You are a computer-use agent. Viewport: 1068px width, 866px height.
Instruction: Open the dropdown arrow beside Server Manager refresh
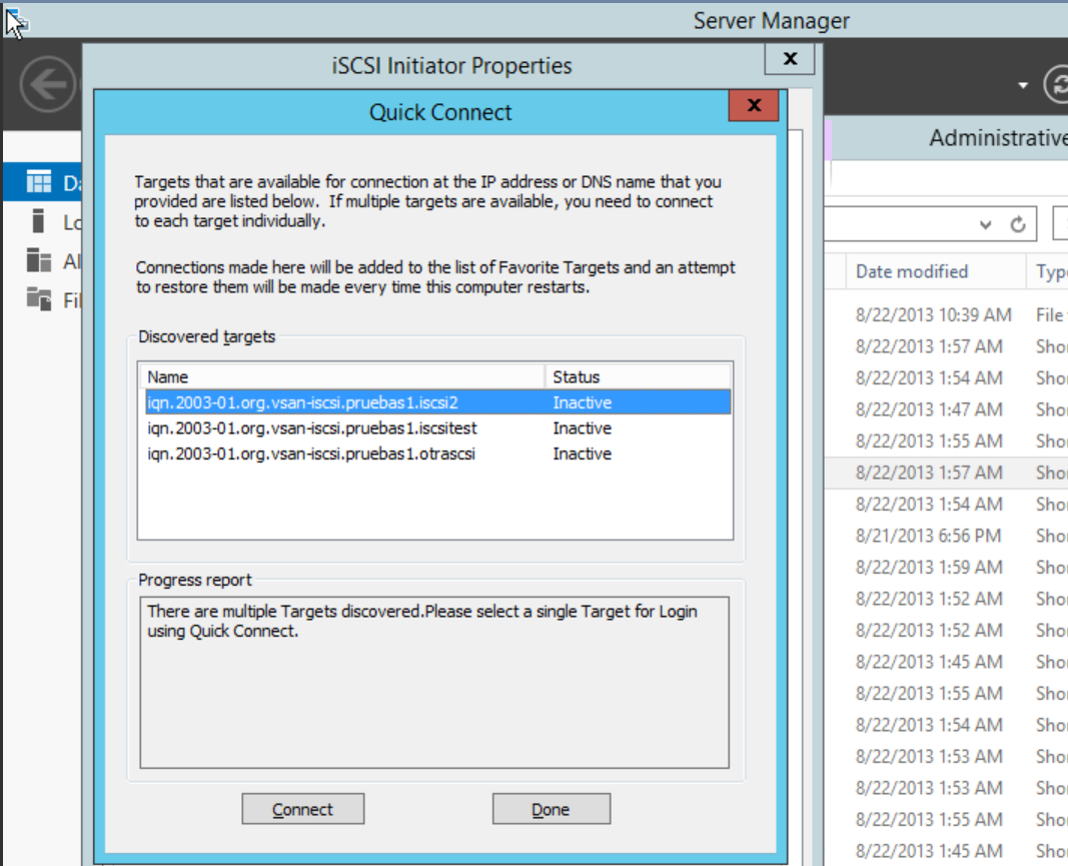tap(1023, 86)
